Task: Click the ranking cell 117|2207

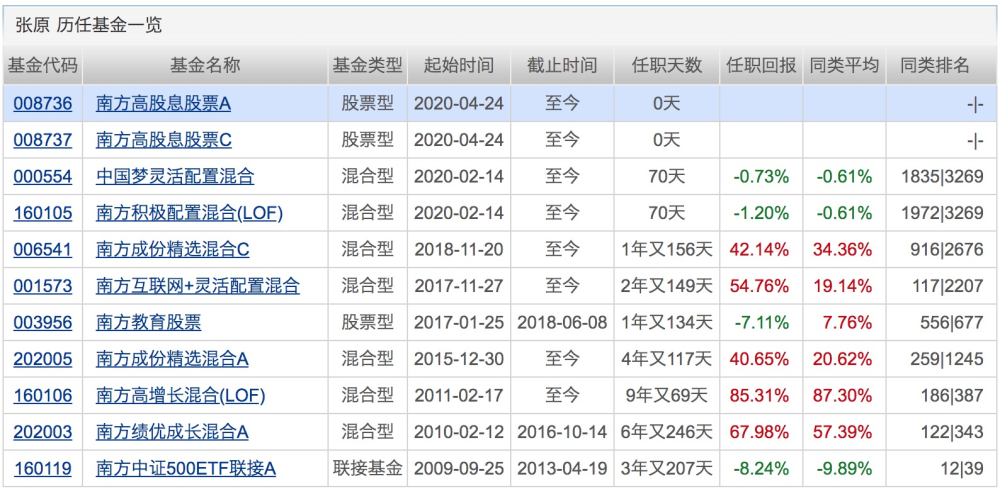Action: 947,286
